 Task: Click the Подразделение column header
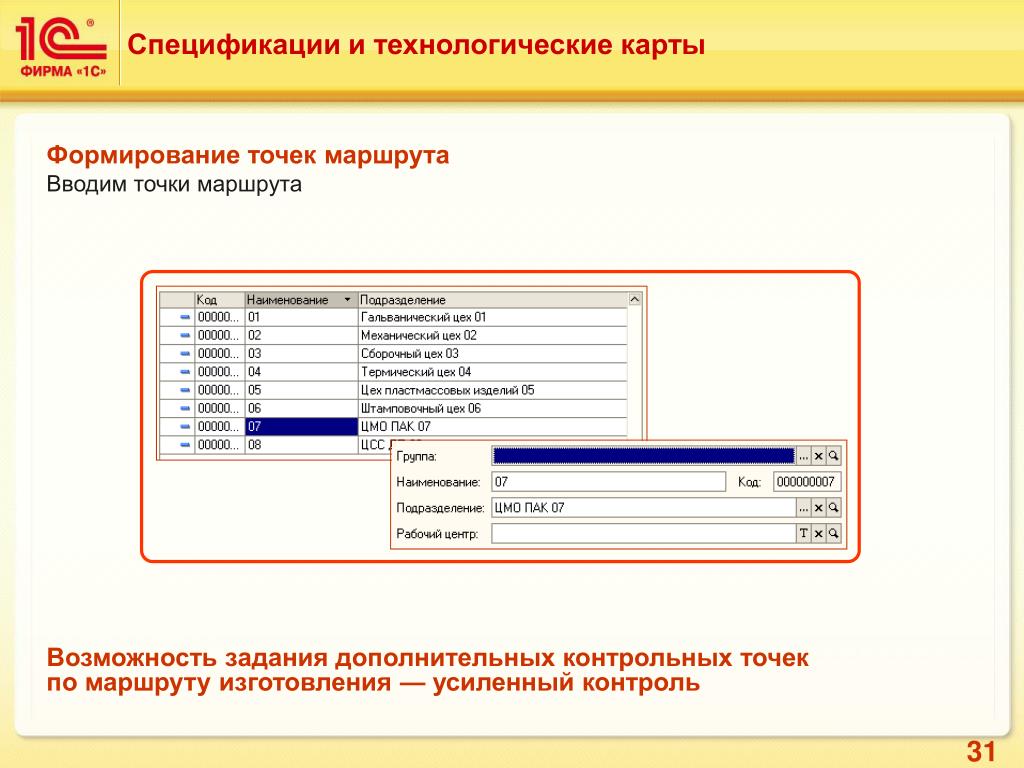492,300
